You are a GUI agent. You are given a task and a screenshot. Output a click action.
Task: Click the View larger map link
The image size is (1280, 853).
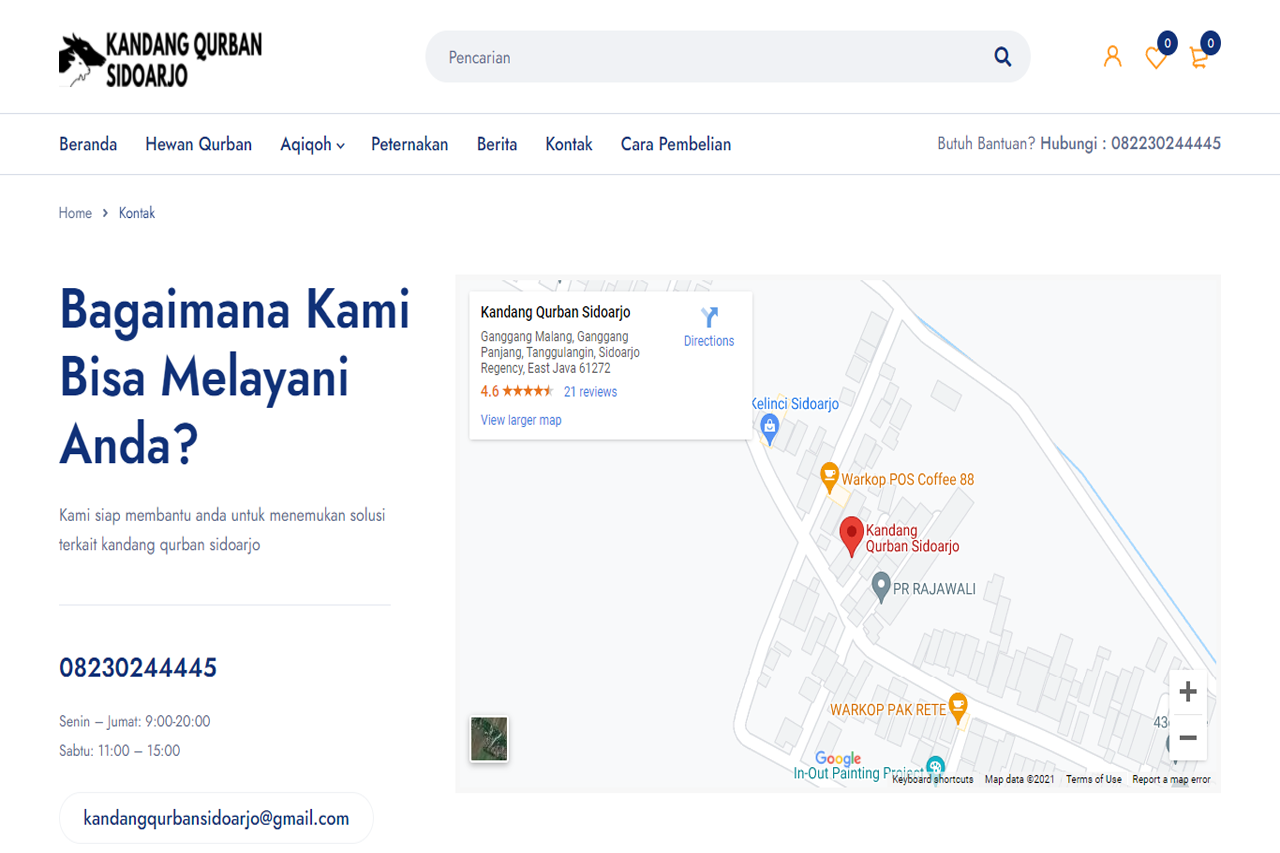click(x=521, y=420)
